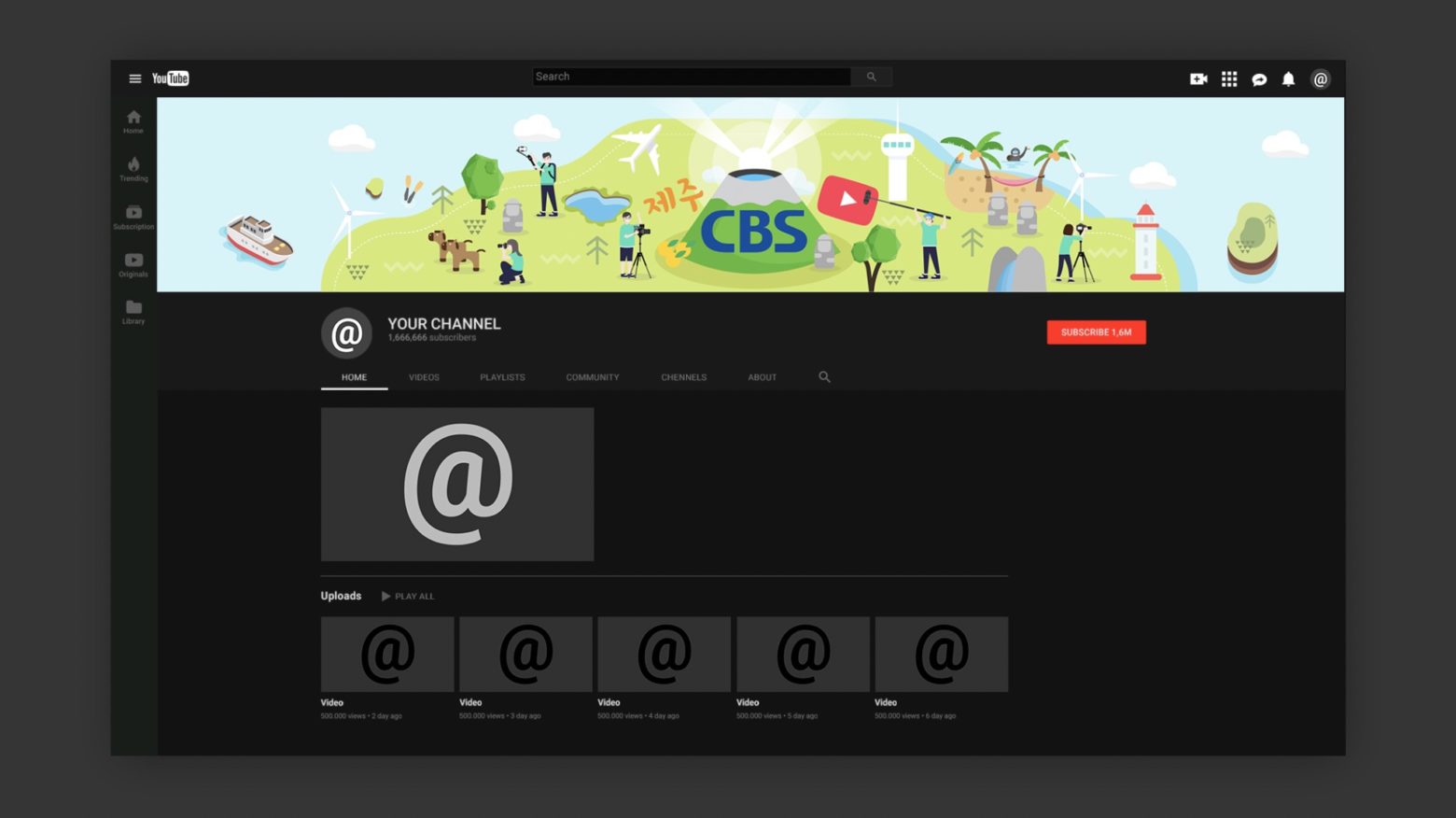
Task: Open Subscription in sidebar
Action: click(133, 218)
